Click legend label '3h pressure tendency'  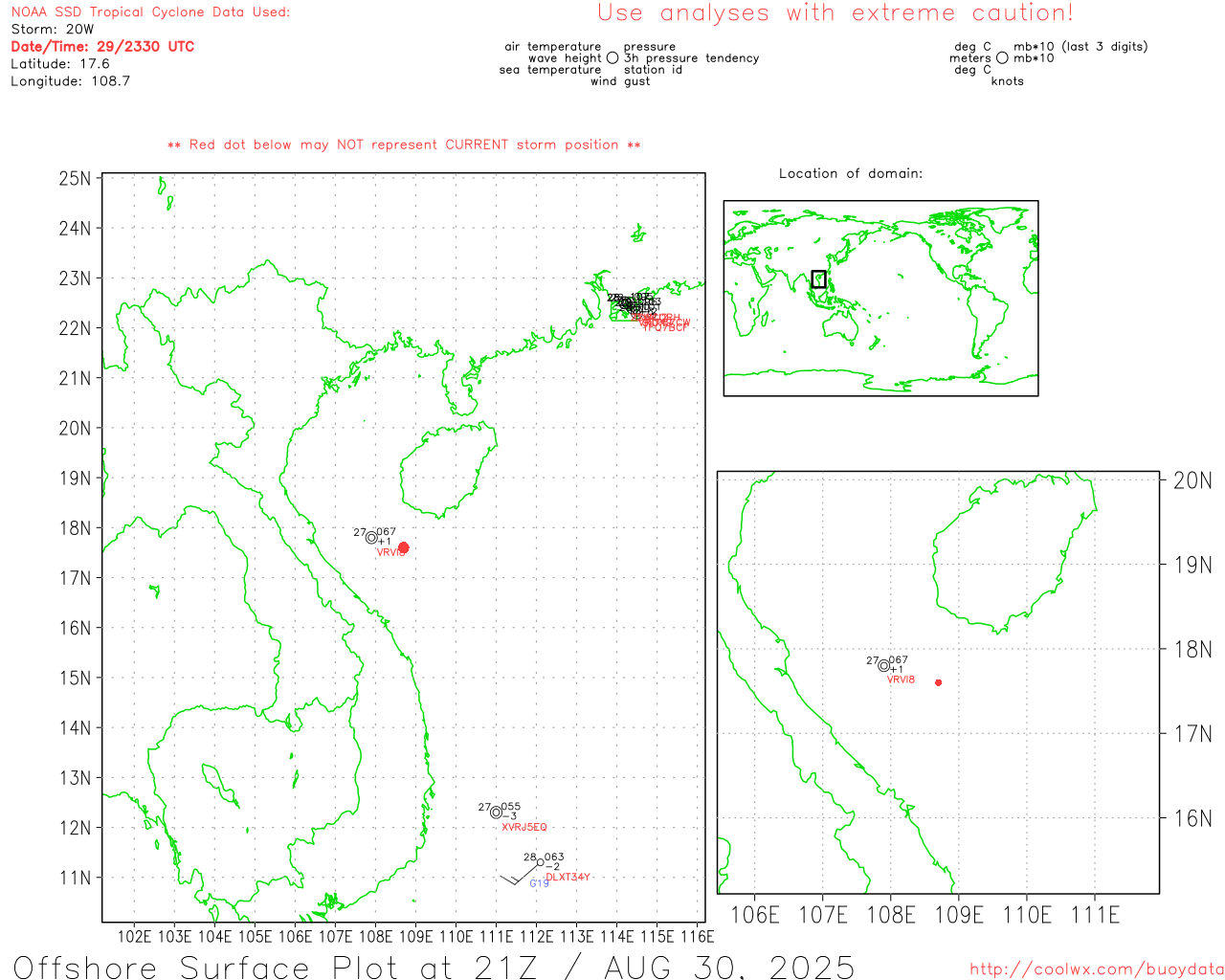[x=691, y=58]
